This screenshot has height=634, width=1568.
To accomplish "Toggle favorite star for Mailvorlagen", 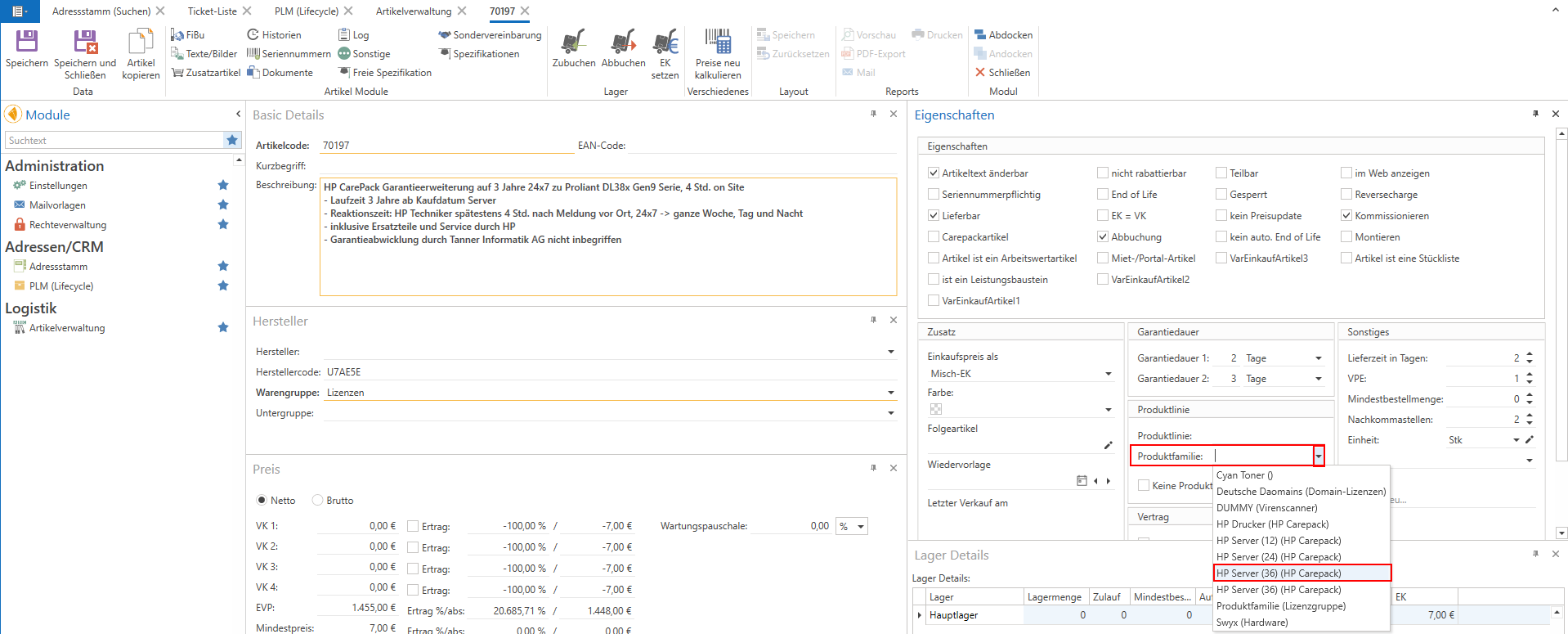I will (x=223, y=205).
